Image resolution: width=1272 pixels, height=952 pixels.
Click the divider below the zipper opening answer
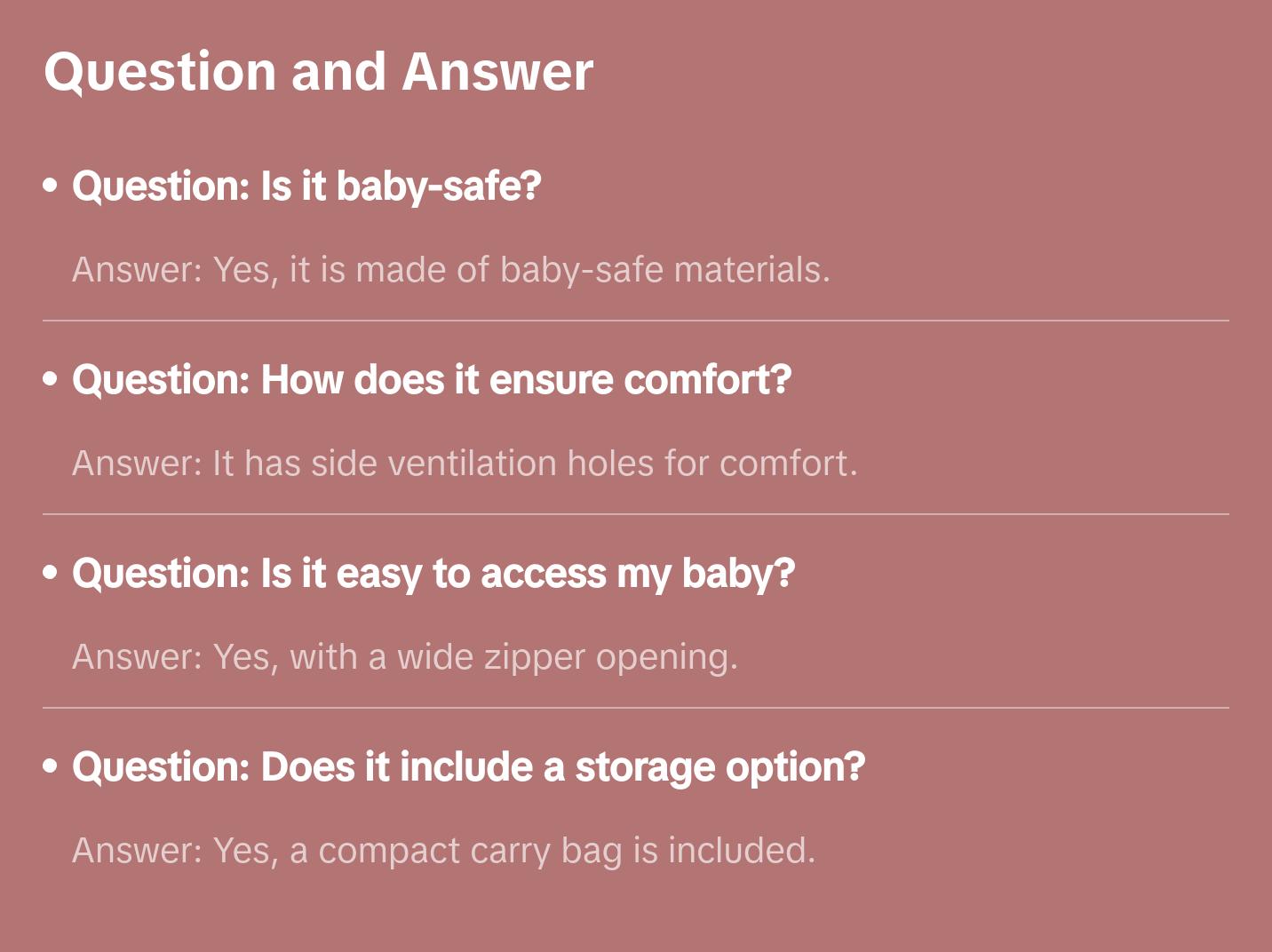tap(636, 708)
